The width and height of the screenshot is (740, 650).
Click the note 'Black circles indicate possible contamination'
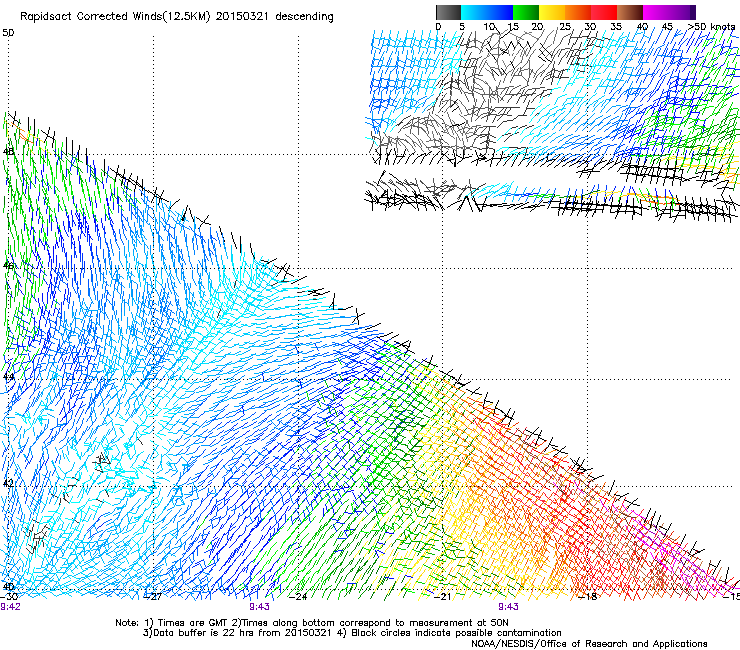[456, 633]
